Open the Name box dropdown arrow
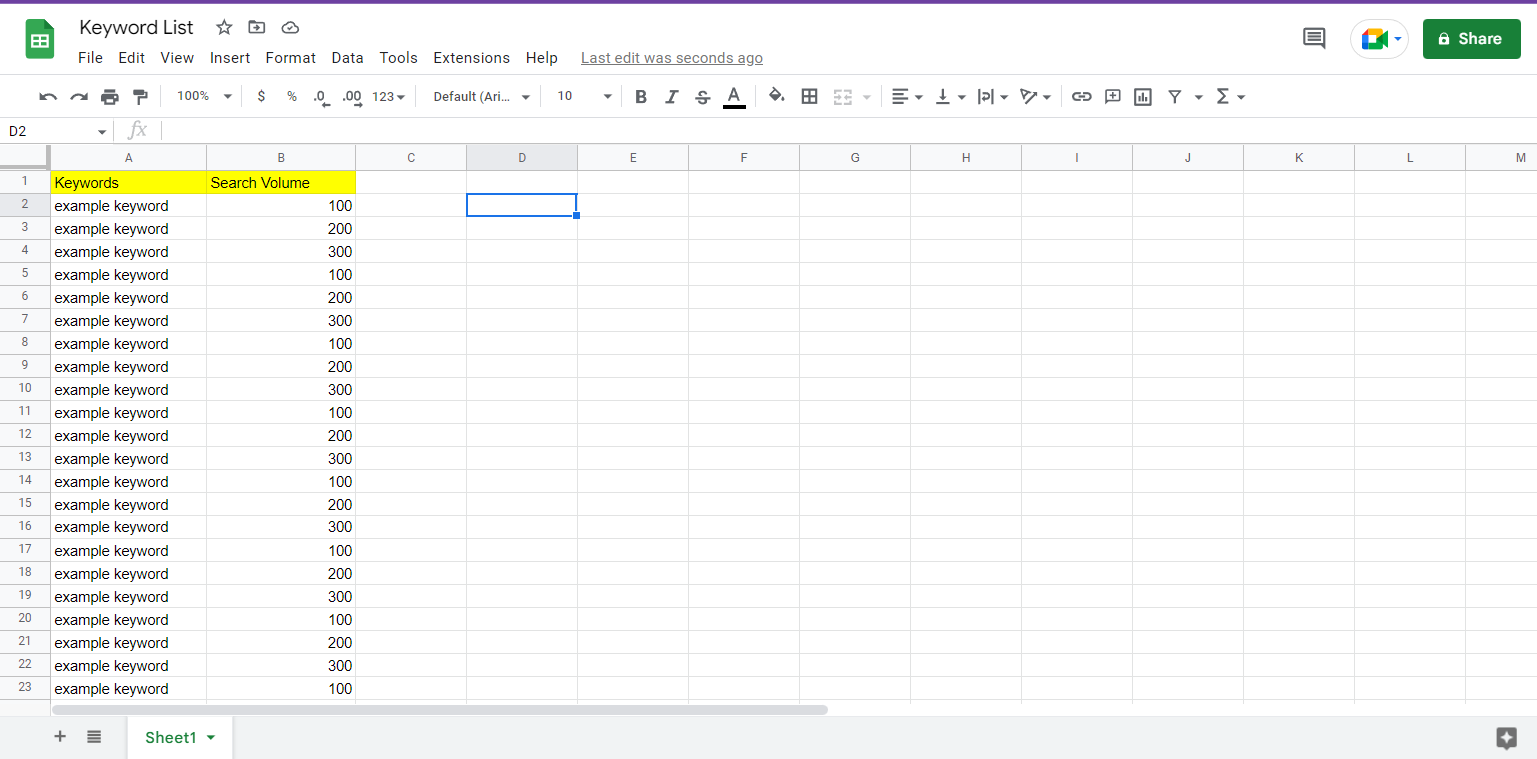Image resolution: width=1537 pixels, height=759 pixels. tap(102, 132)
